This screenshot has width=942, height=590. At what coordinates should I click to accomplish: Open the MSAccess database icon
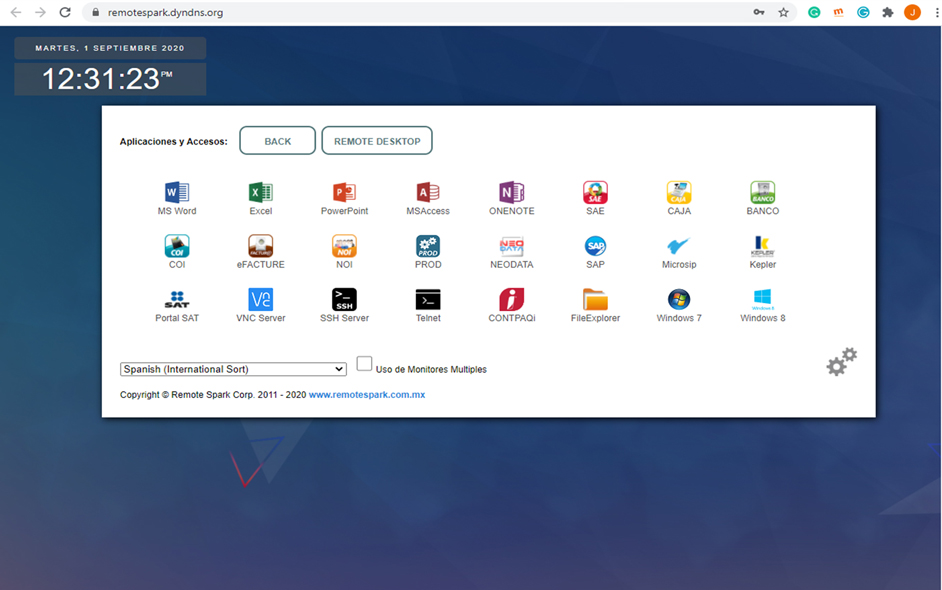(428, 193)
